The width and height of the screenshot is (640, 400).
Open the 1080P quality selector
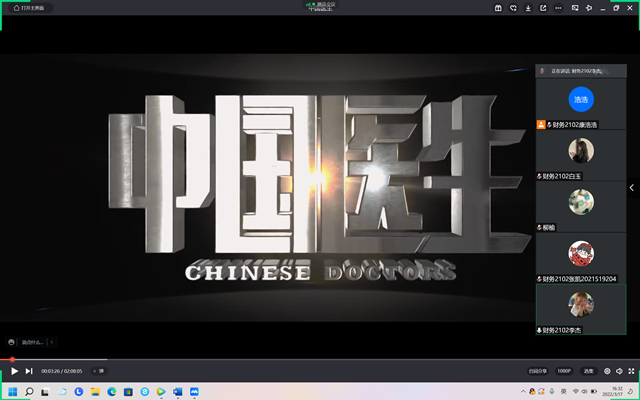(x=564, y=371)
